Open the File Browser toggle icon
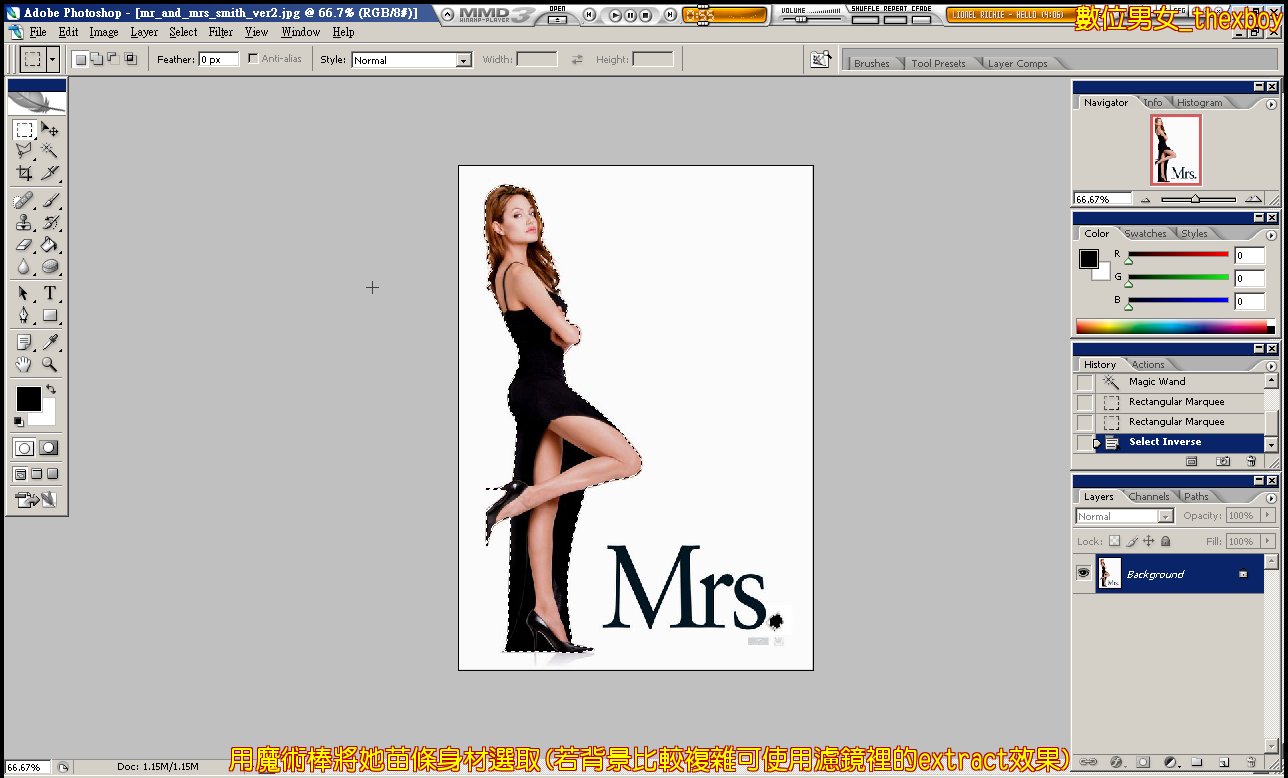This screenshot has height=778, width=1288. pos(821,59)
